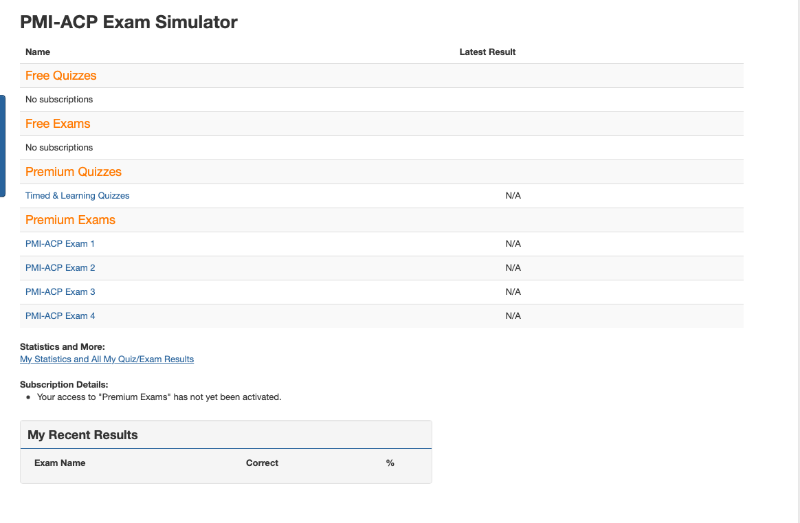Click the Free Exams section heading
The width and height of the screenshot is (800, 523).
pos(58,123)
